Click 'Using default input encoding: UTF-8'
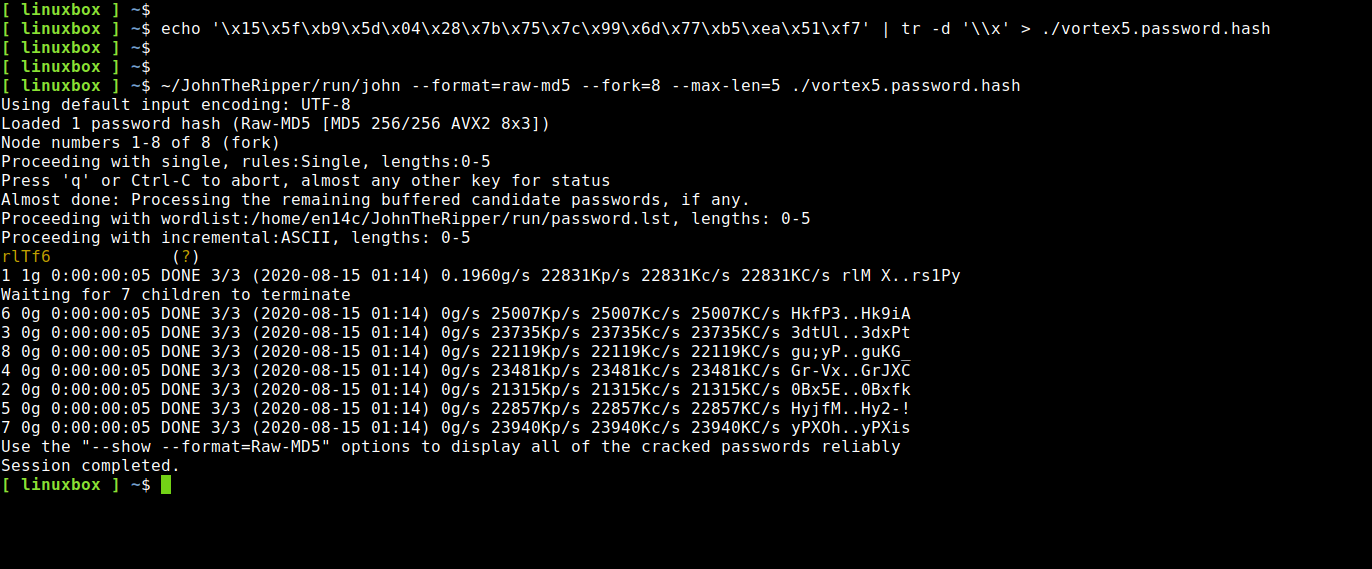Screen dimensions: 1372x569 pyautogui.click(x=175, y=105)
